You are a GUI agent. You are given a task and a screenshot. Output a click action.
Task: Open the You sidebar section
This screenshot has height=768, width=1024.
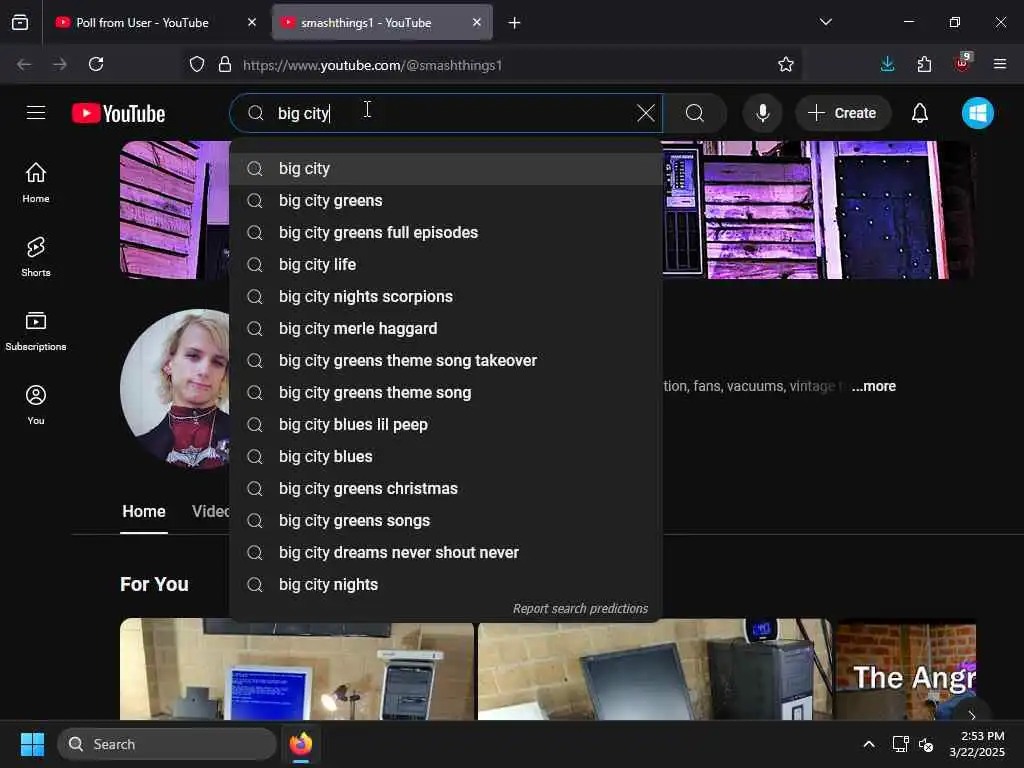click(36, 405)
